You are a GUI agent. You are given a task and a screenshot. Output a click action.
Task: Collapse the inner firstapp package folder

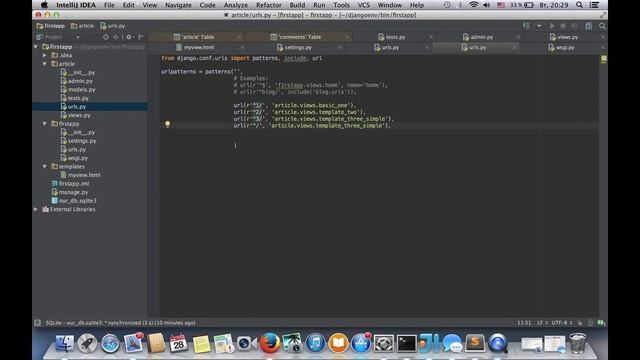[44, 124]
